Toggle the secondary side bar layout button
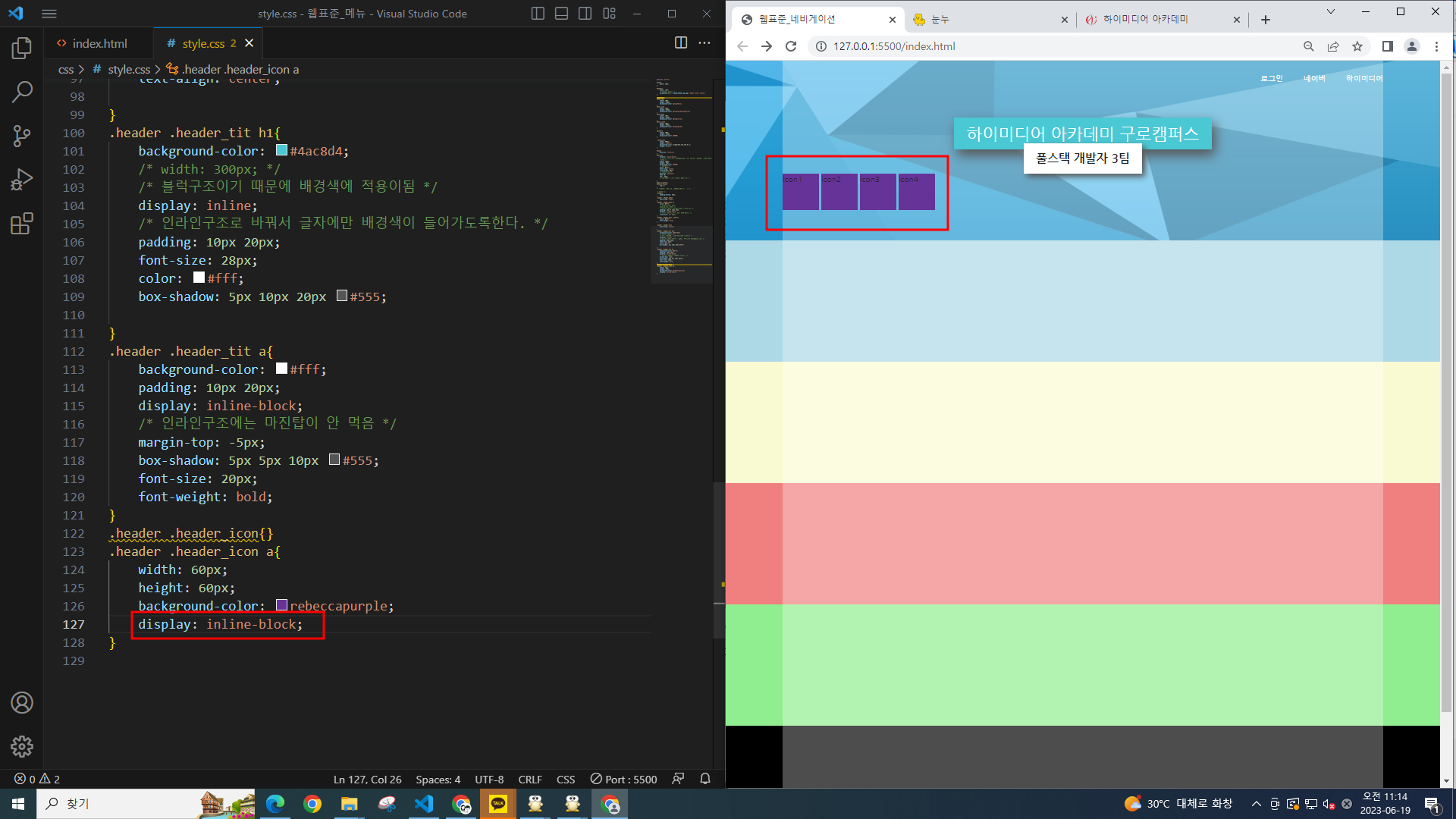The height and width of the screenshot is (819, 1456). 585,14
